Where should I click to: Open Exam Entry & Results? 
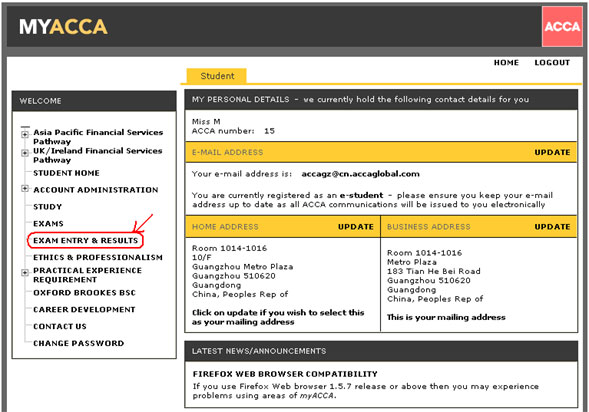[x=86, y=240]
